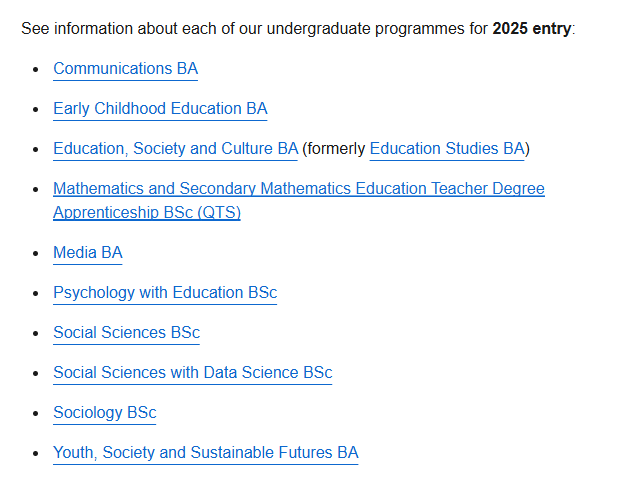This screenshot has height=485, width=619.
Task: Select the Media BA link
Action: click(x=88, y=253)
